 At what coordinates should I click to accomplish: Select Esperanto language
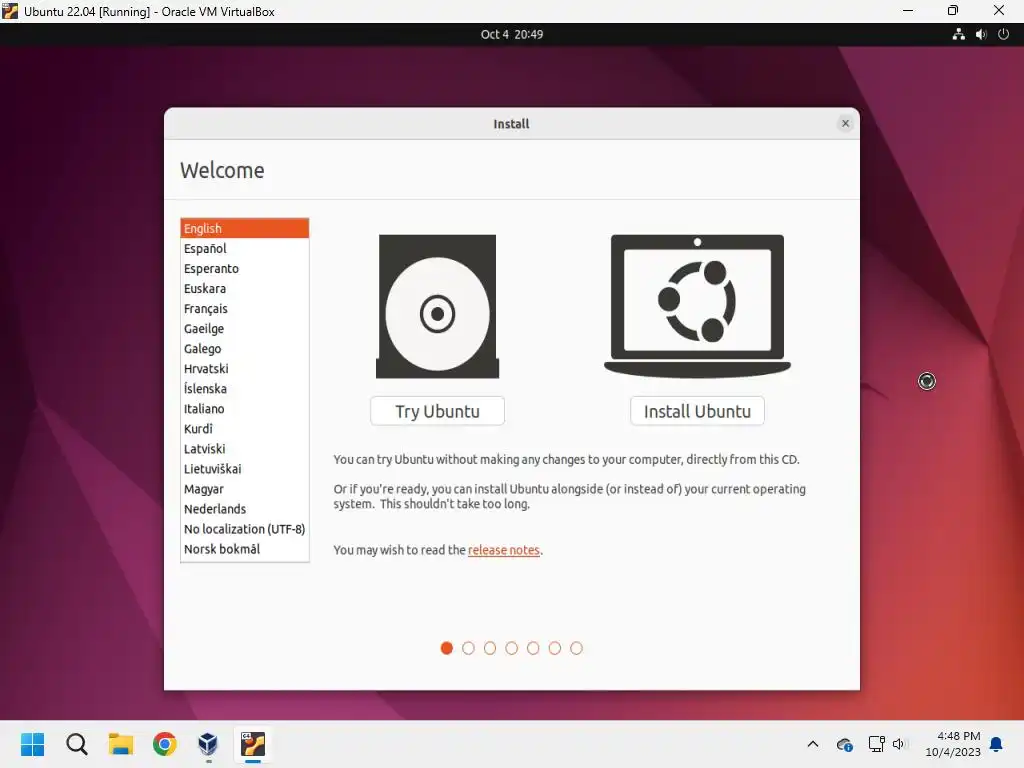[x=244, y=268]
